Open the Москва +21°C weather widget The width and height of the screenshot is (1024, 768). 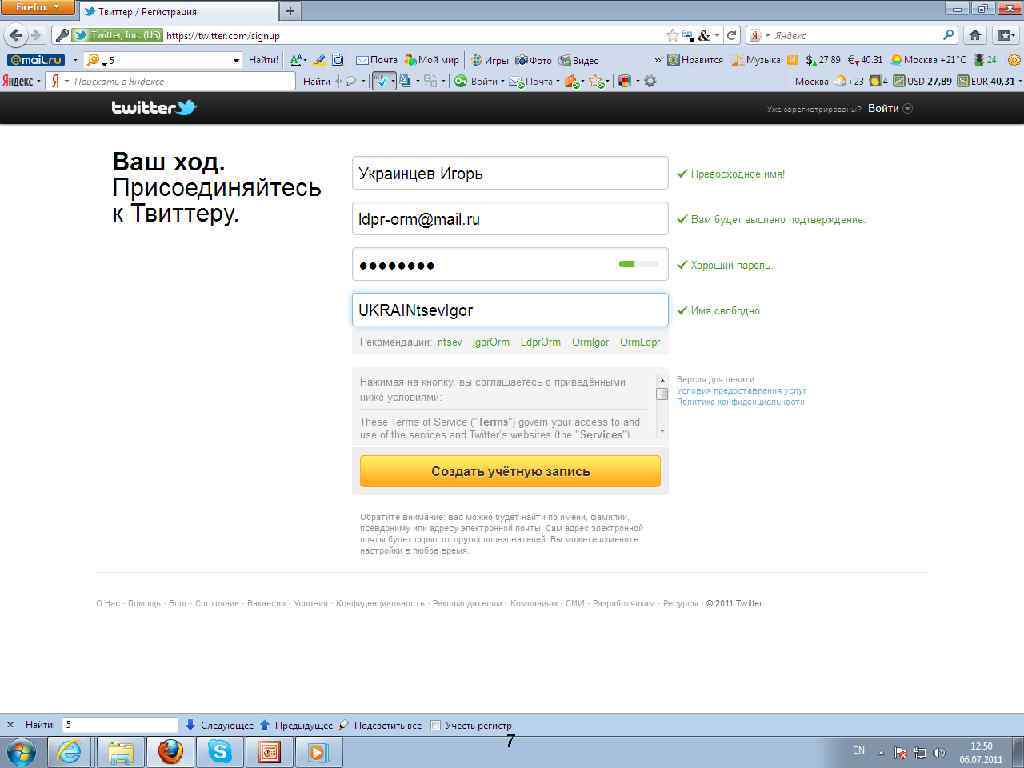point(928,60)
